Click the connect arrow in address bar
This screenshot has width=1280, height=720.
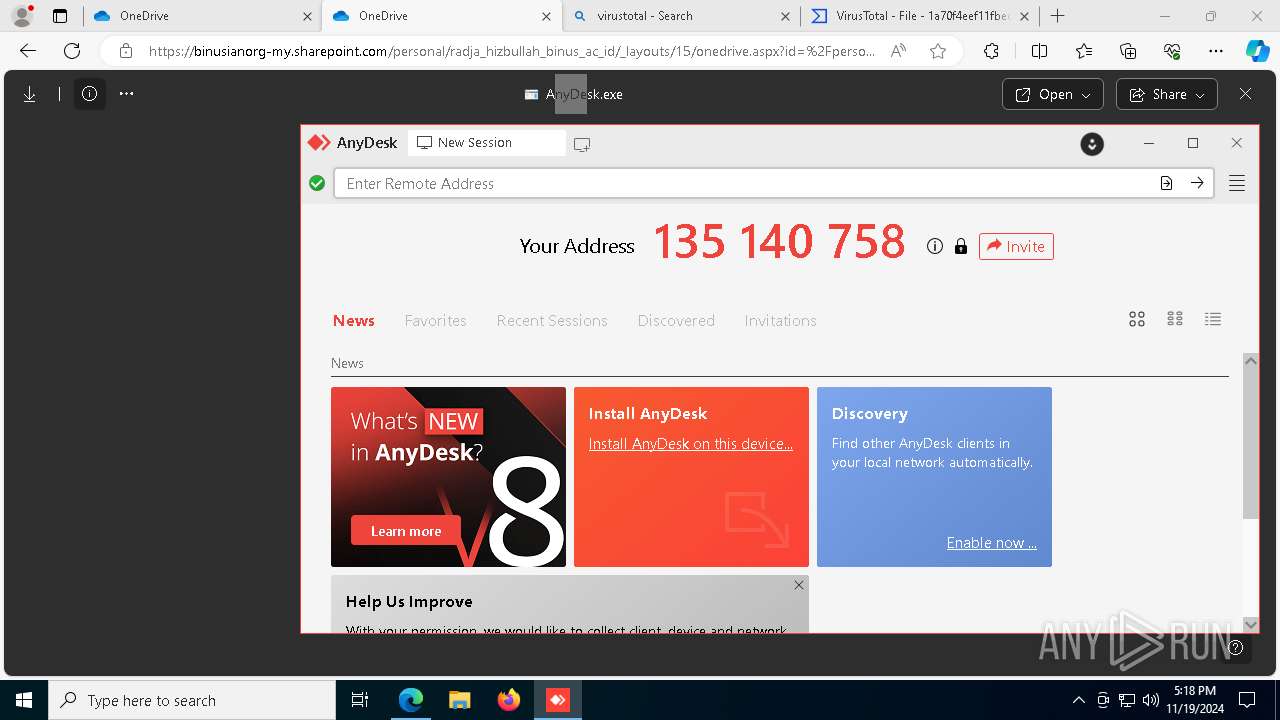[x=1197, y=183]
